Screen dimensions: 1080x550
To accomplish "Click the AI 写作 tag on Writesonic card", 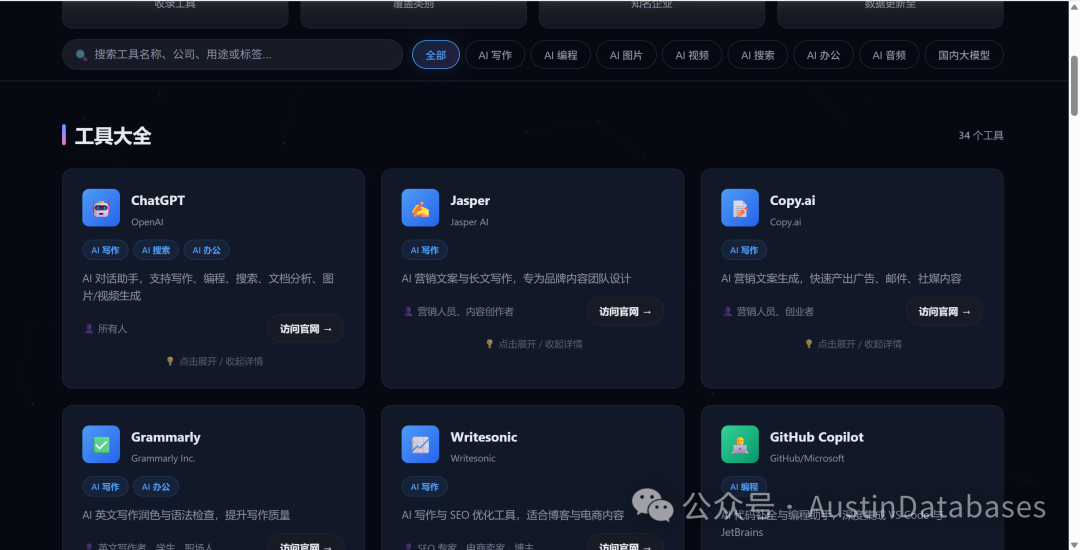I will click(424, 487).
